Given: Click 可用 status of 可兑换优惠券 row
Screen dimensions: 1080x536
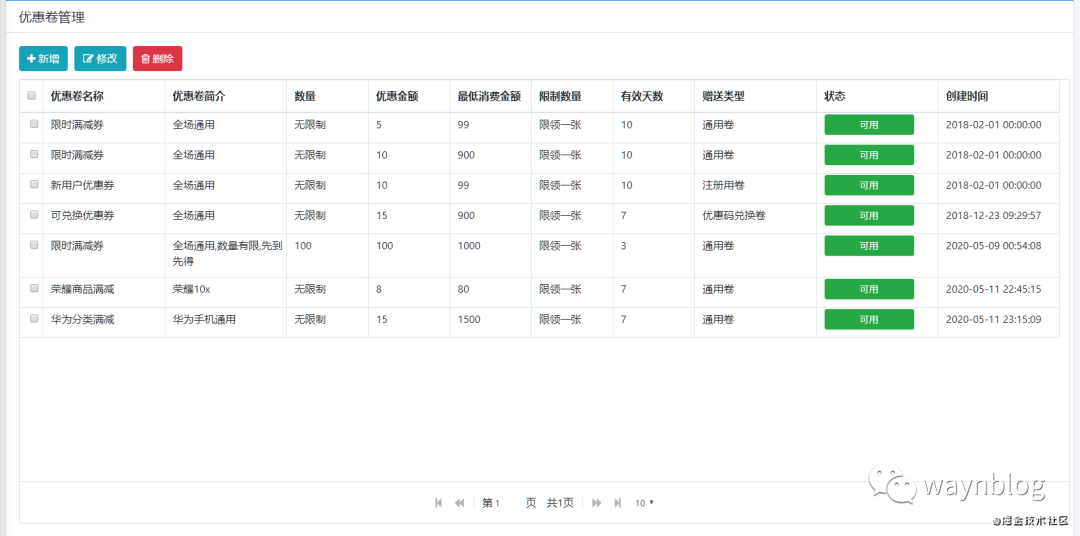Looking at the screenshot, I should 869,216.
